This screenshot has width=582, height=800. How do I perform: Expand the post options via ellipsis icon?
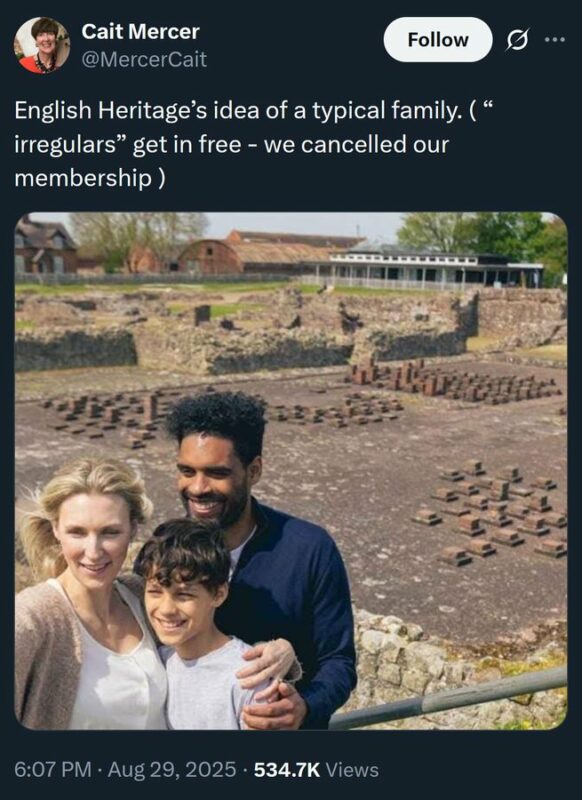click(555, 39)
